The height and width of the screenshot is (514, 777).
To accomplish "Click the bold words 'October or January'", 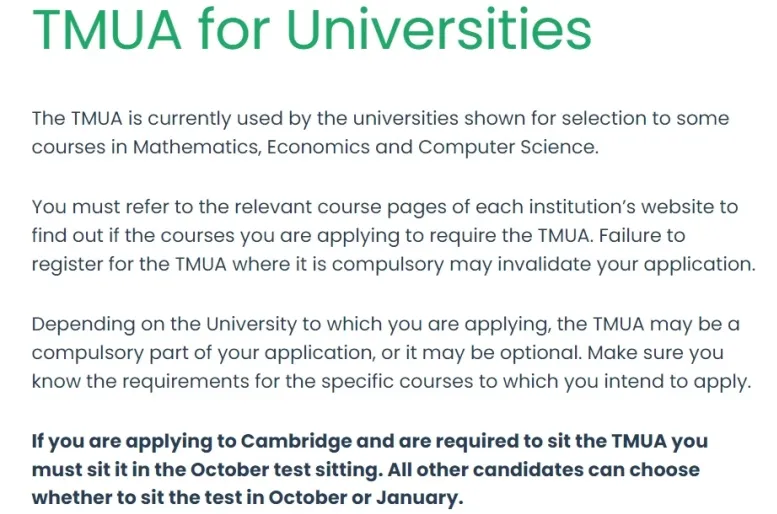I will pos(366,498).
